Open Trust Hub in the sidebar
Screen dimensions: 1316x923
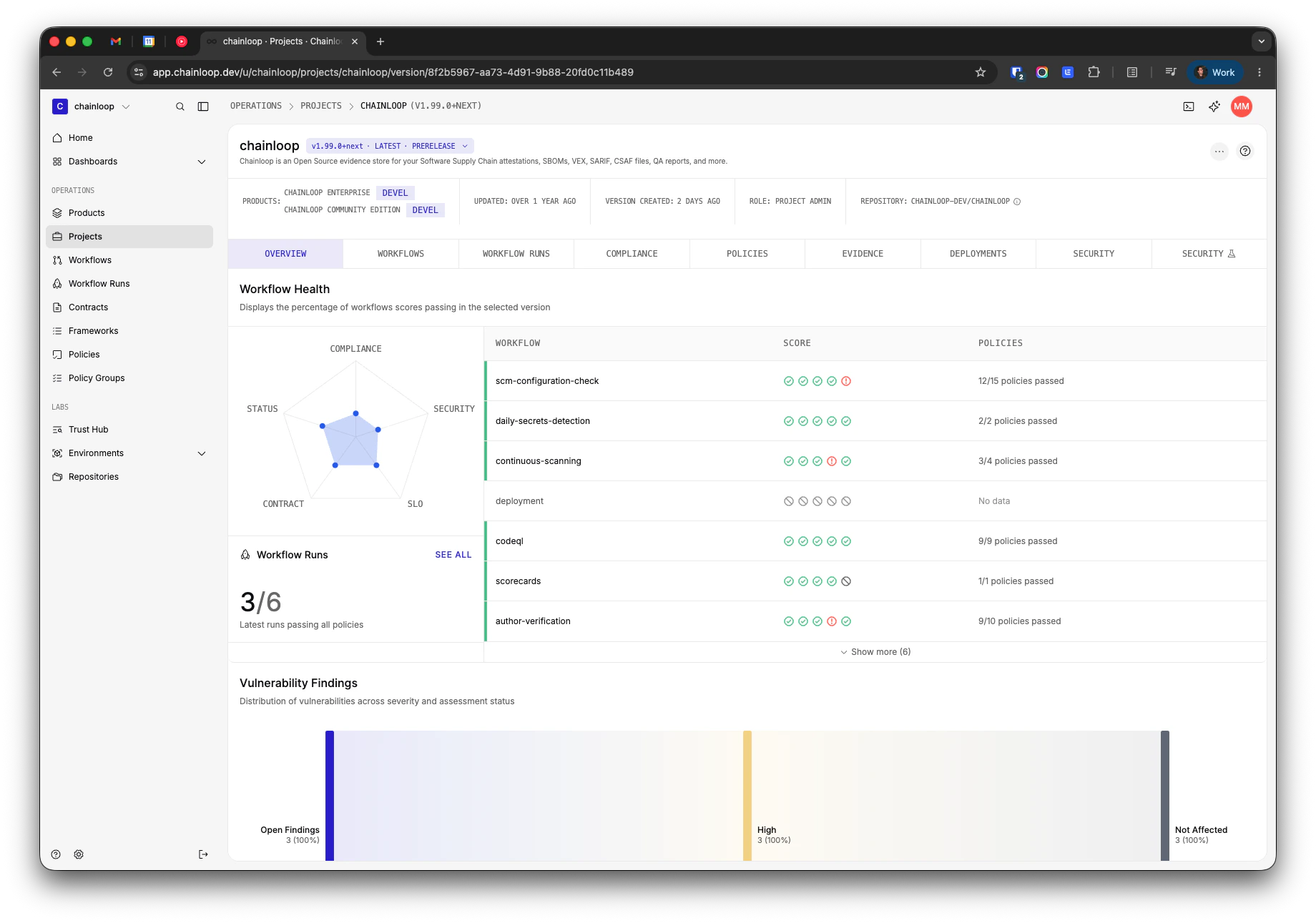129,430
